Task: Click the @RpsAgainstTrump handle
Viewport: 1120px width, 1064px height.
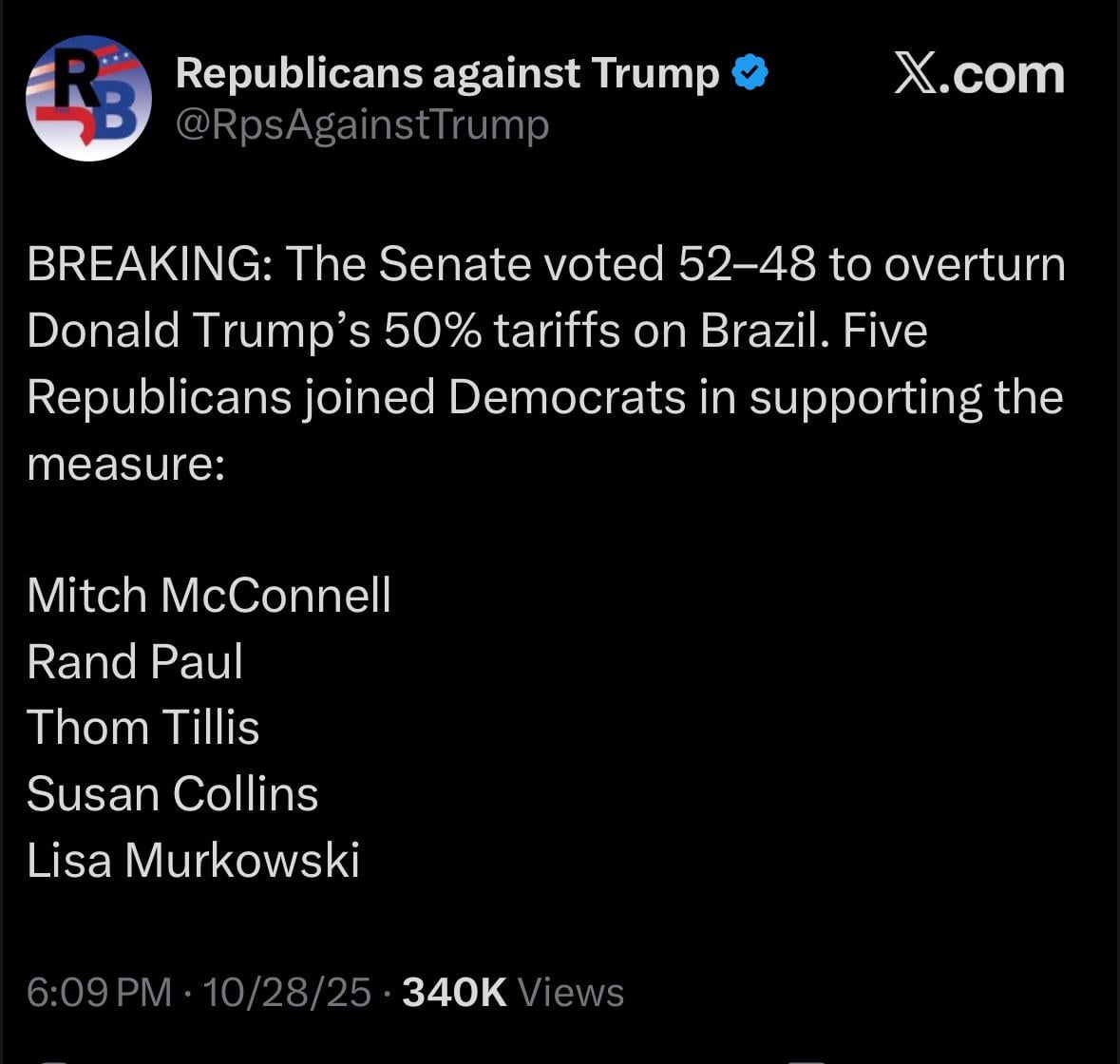Action: (x=362, y=124)
